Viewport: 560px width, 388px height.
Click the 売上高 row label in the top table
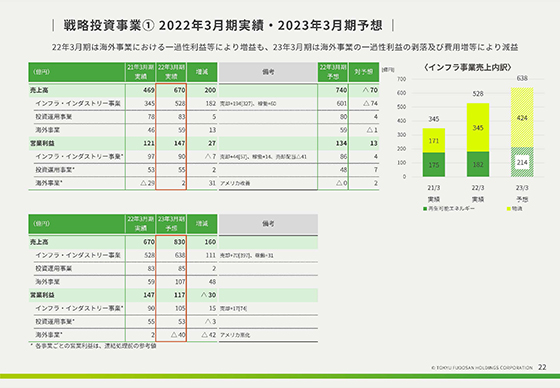coord(39,90)
